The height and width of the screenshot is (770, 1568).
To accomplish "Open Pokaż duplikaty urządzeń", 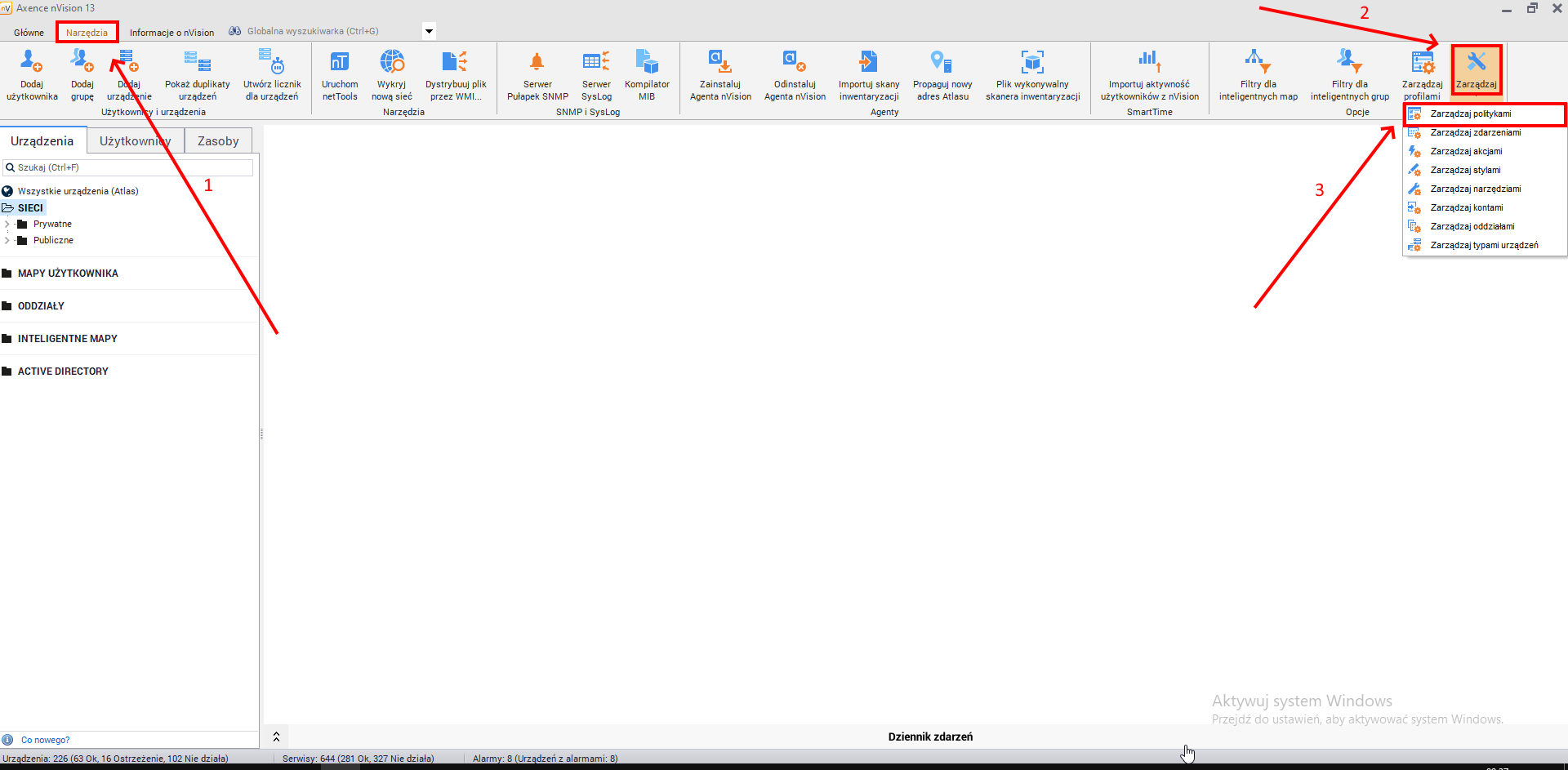I will 198,62.
